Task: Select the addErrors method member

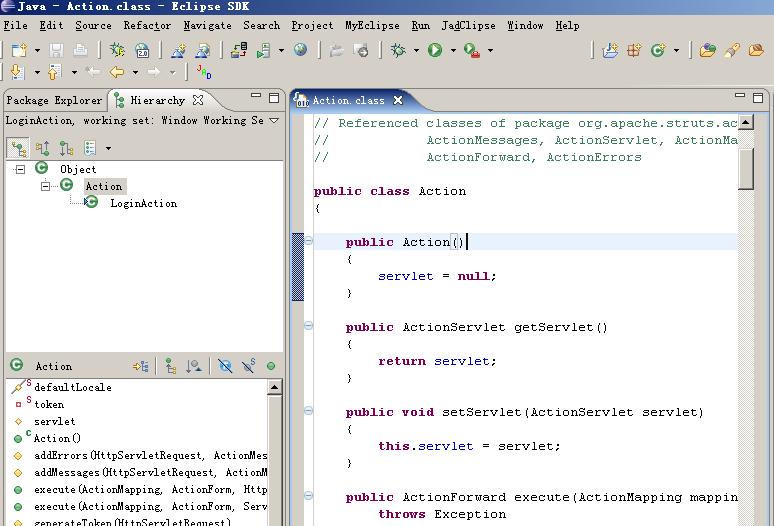Action: tap(151, 455)
